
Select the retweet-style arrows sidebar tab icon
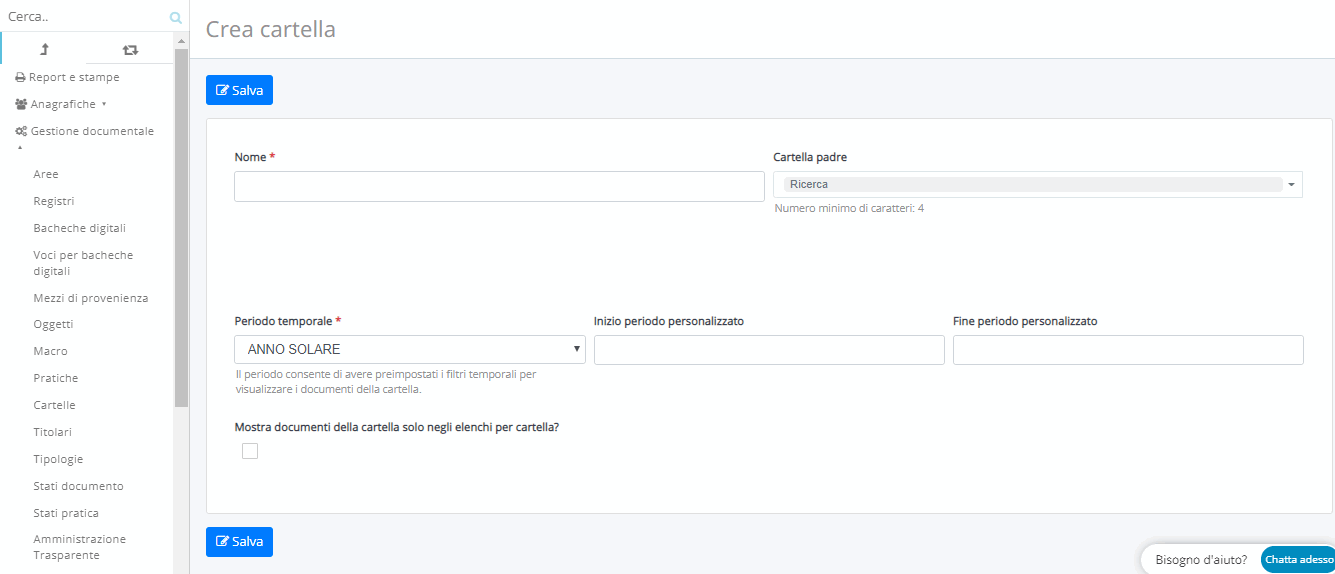click(x=130, y=49)
